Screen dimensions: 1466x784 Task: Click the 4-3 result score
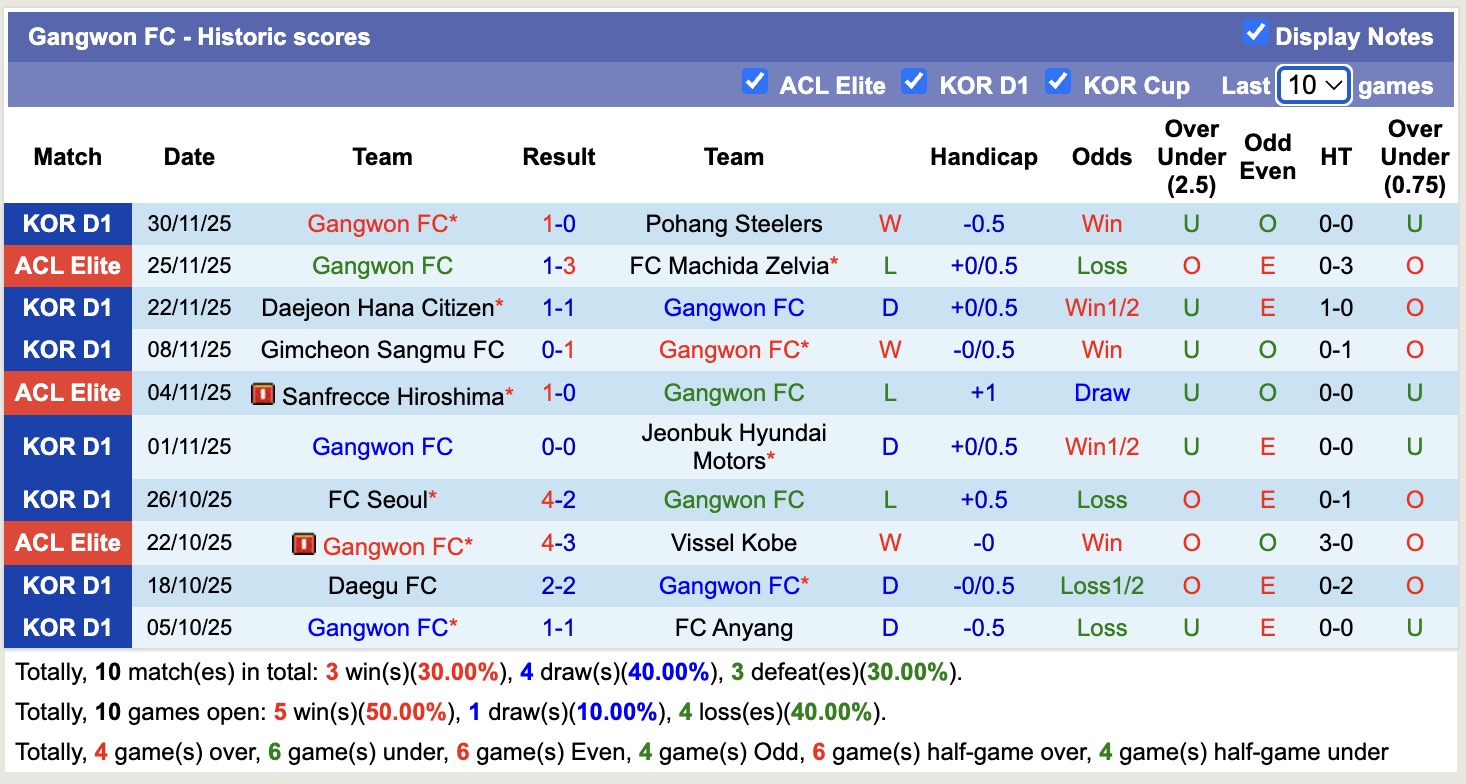559,543
